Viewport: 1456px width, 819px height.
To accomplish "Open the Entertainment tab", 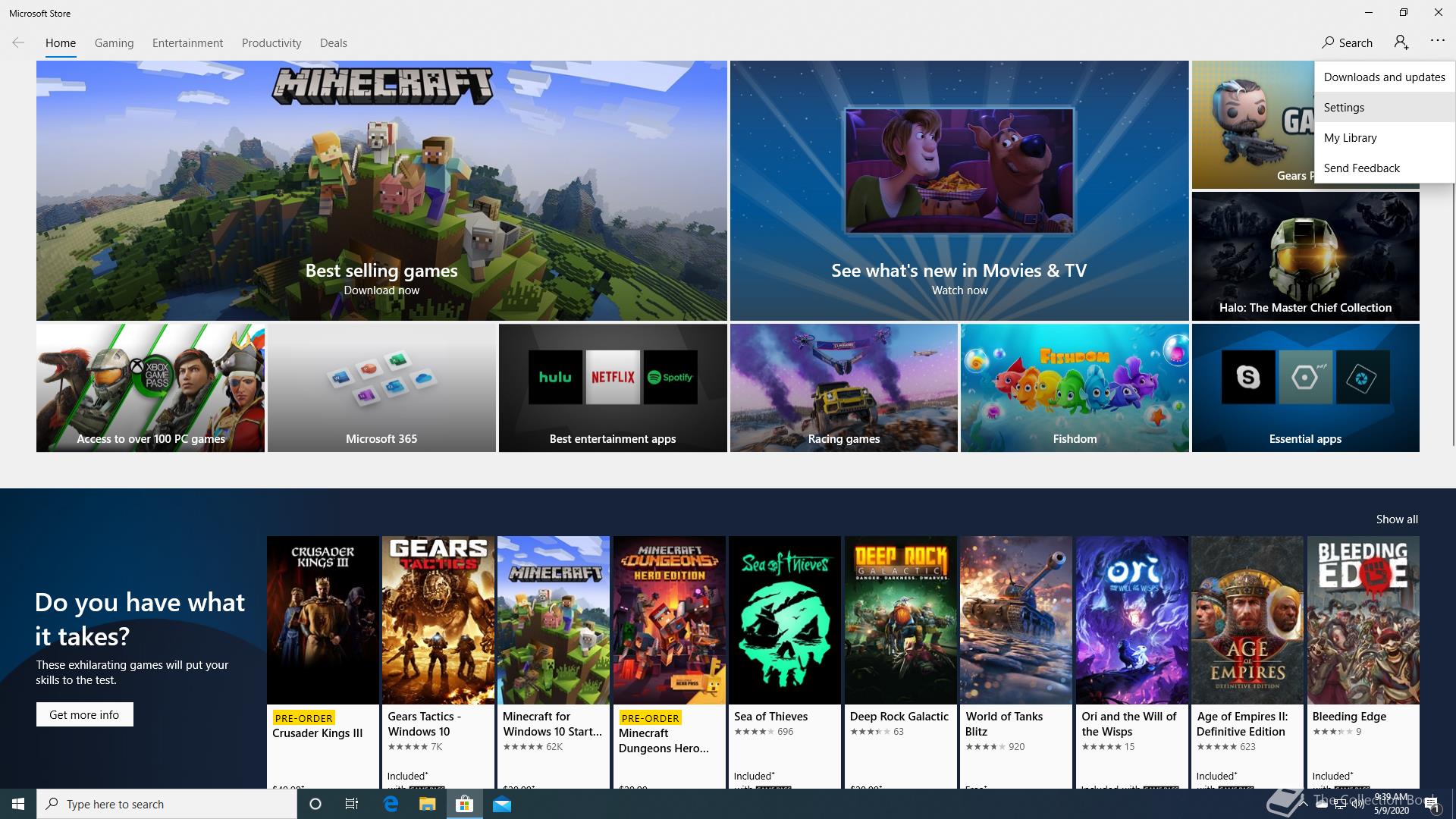I will click(x=187, y=43).
